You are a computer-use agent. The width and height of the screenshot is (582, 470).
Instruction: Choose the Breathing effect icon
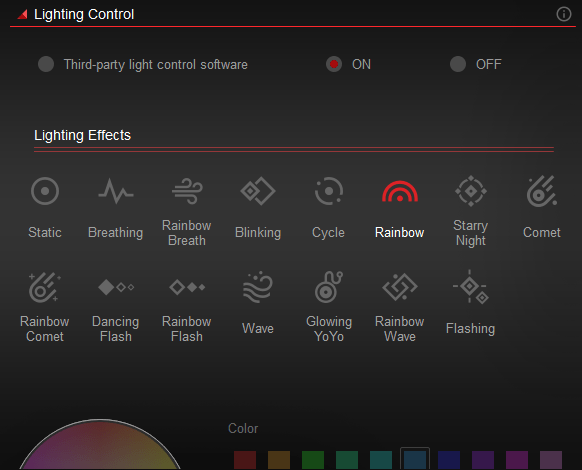[115, 191]
